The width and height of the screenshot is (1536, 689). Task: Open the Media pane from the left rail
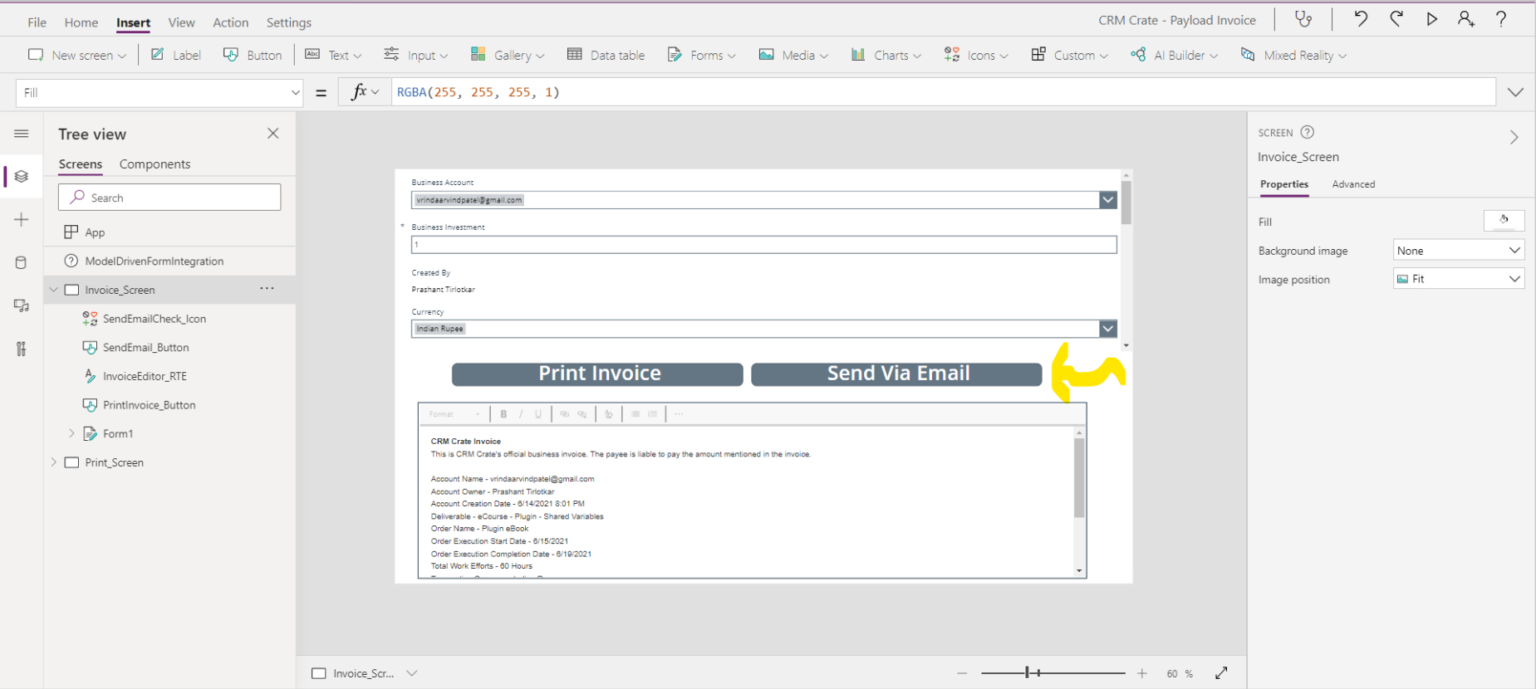(x=22, y=305)
